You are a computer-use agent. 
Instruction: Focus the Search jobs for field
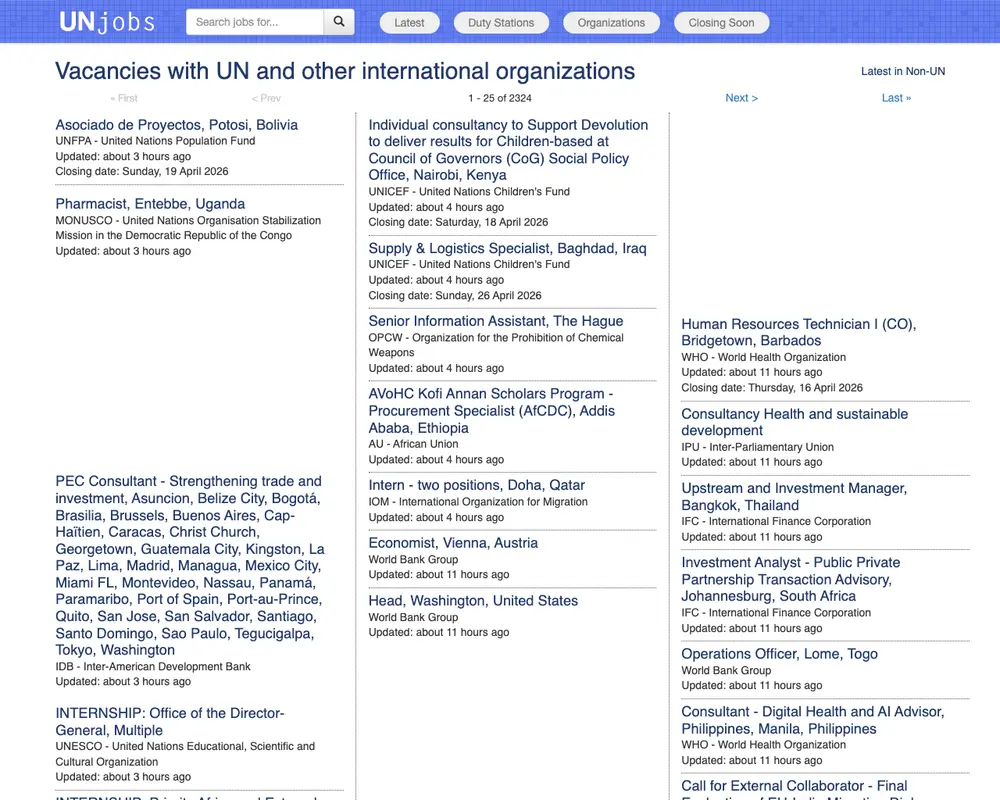(254, 22)
